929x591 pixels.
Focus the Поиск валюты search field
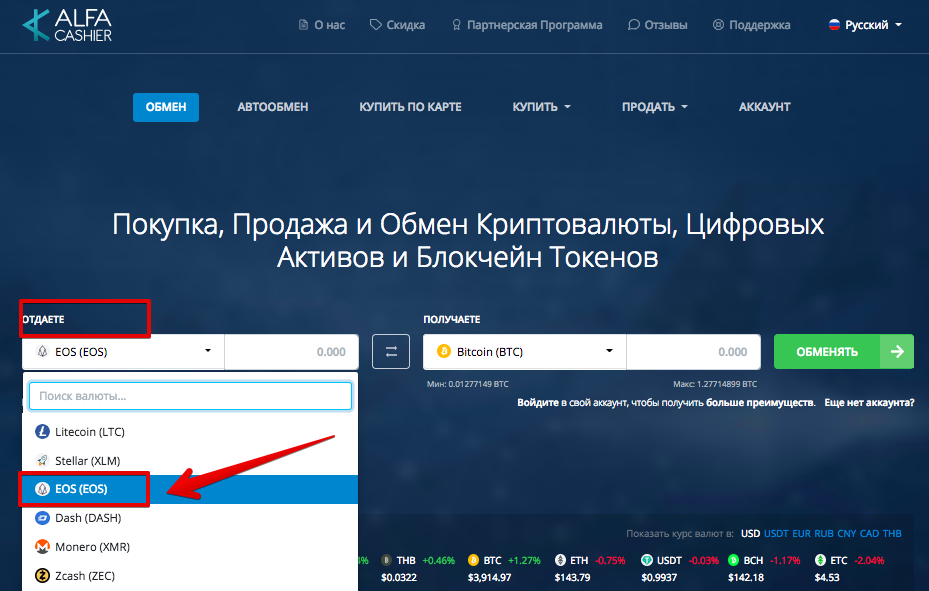point(190,396)
